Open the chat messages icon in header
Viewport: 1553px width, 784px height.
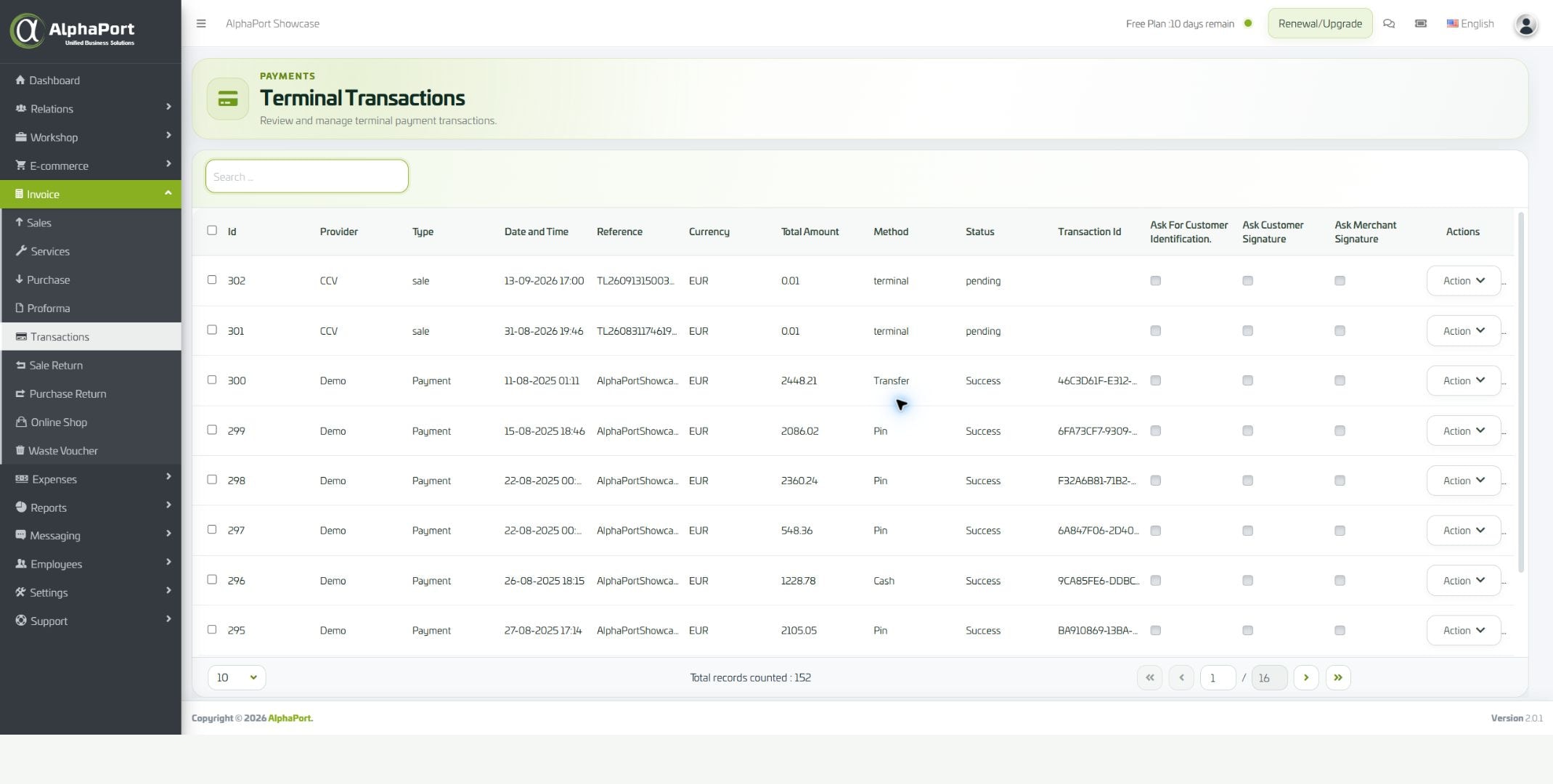click(x=1389, y=23)
